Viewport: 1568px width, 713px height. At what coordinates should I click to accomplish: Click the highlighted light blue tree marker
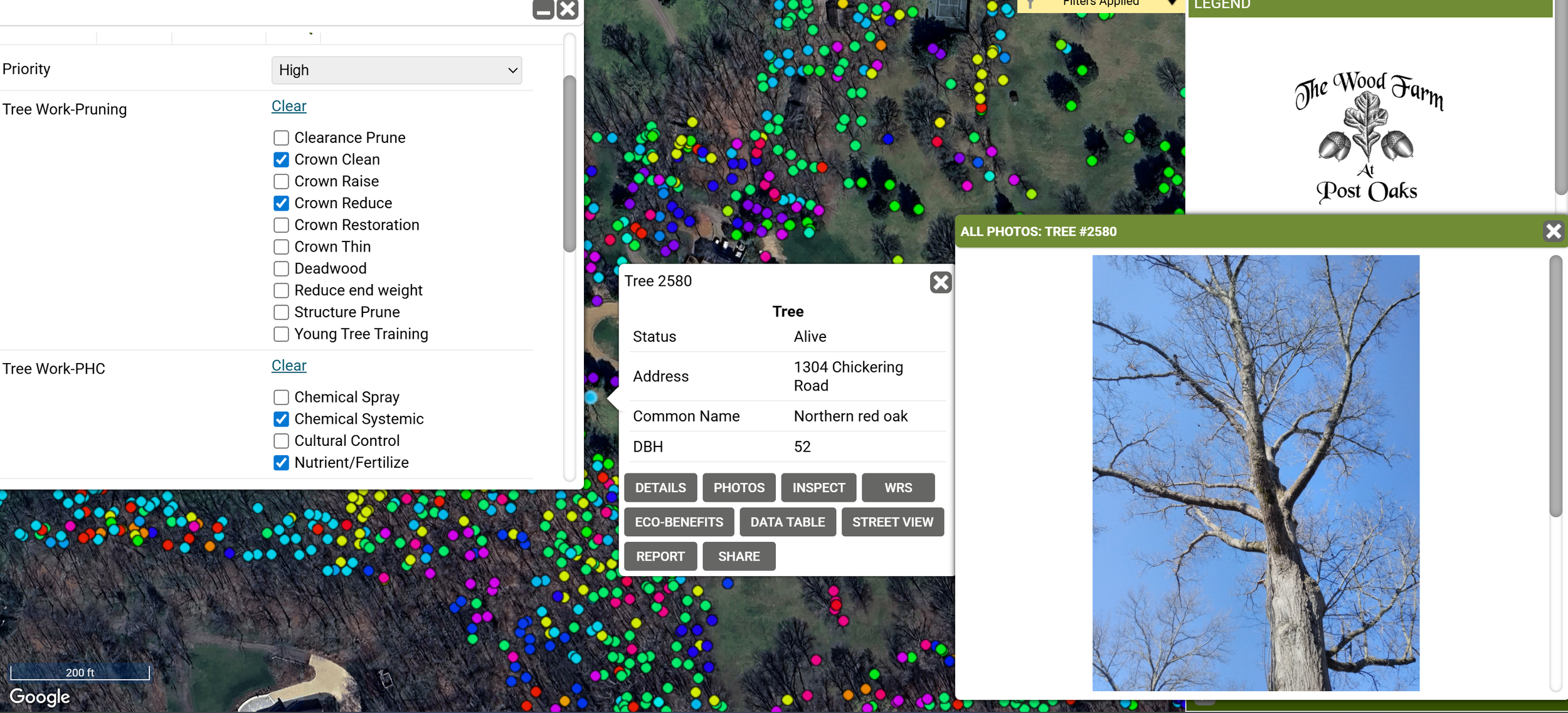click(590, 398)
